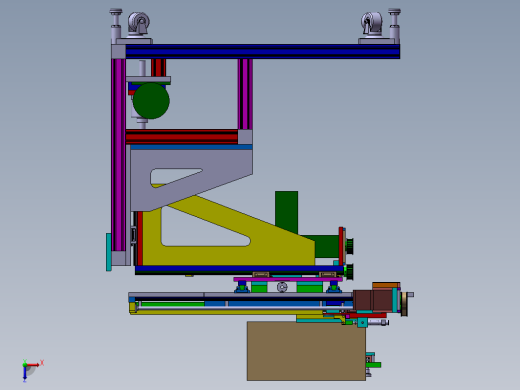
Task: Select the left caster wheel on top
Action: tap(139, 23)
